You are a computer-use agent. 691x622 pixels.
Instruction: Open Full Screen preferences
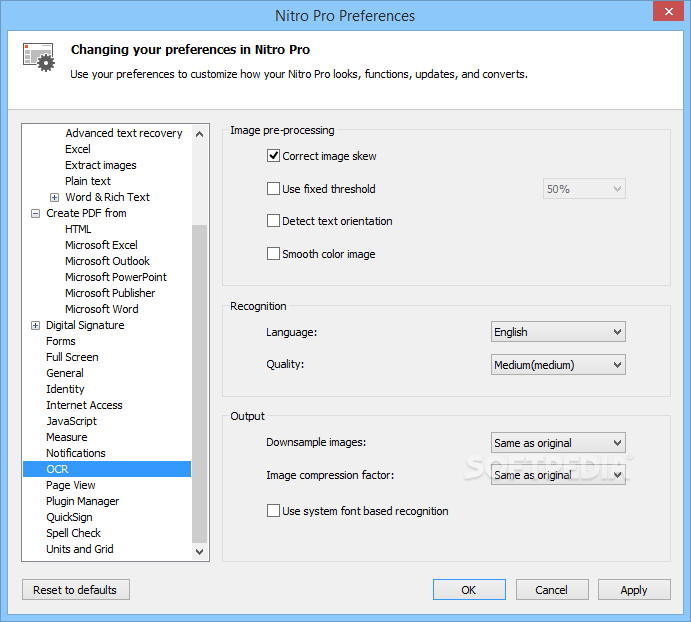(72, 357)
